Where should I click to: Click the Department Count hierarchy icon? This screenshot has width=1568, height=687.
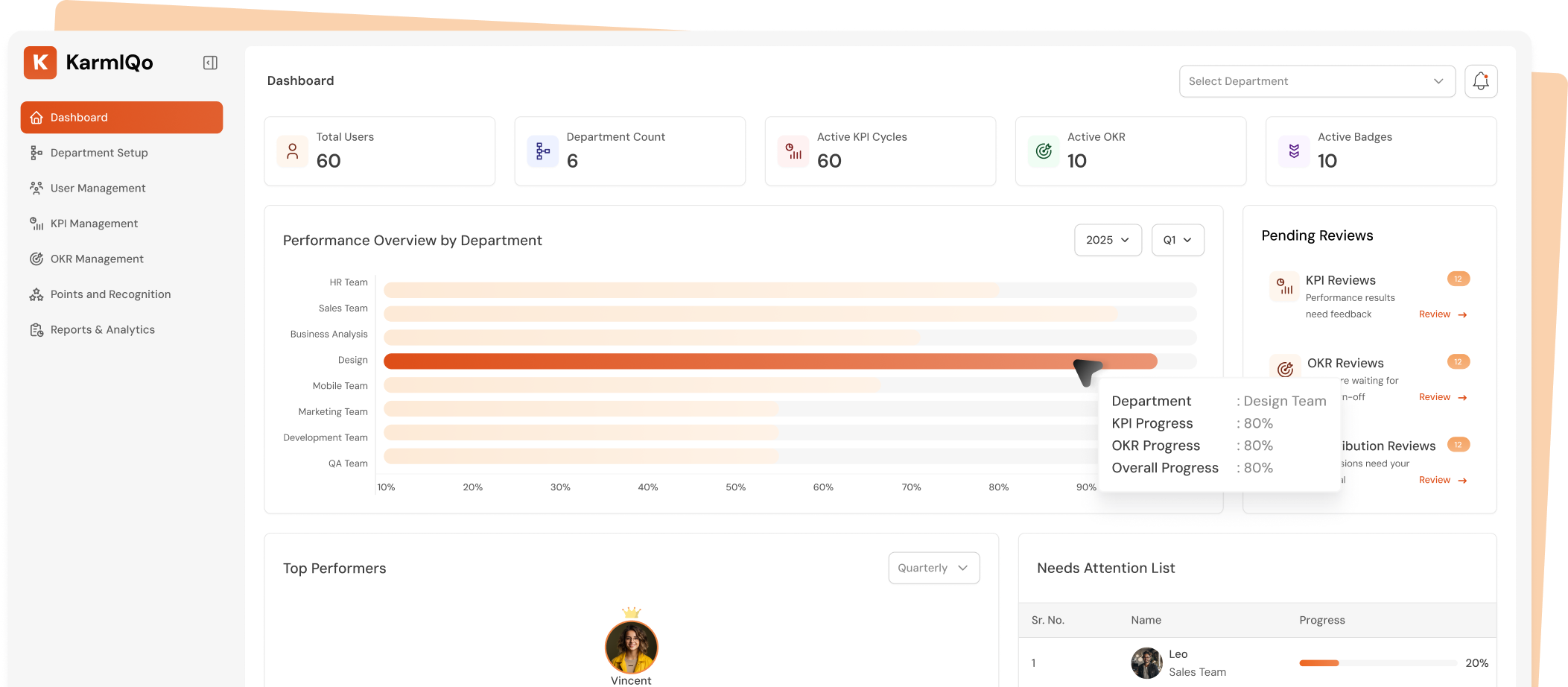(543, 151)
